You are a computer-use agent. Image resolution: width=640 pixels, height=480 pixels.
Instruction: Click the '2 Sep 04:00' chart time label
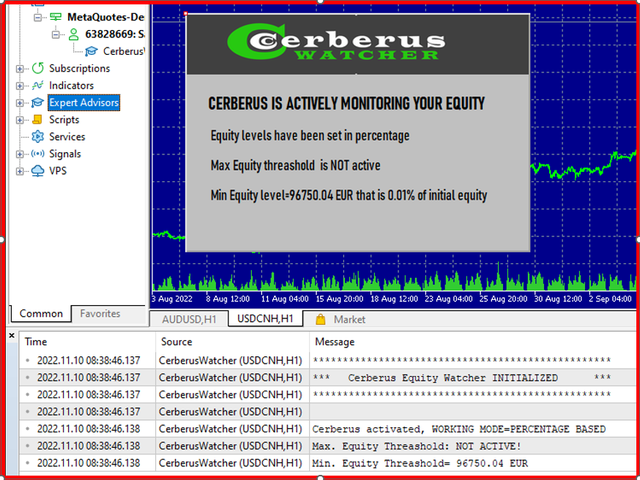610,299
